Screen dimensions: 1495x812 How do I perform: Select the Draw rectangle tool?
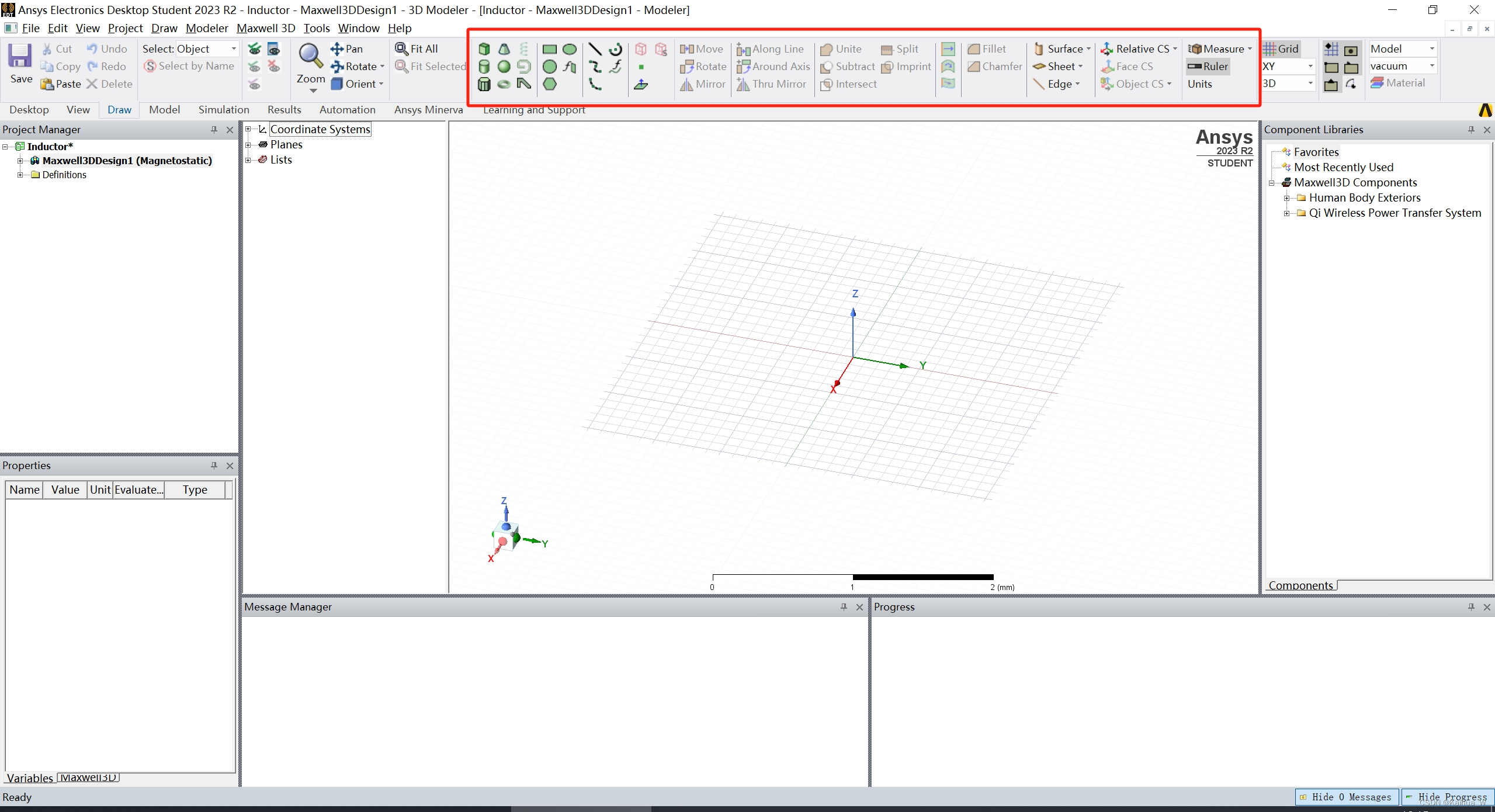(x=549, y=49)
